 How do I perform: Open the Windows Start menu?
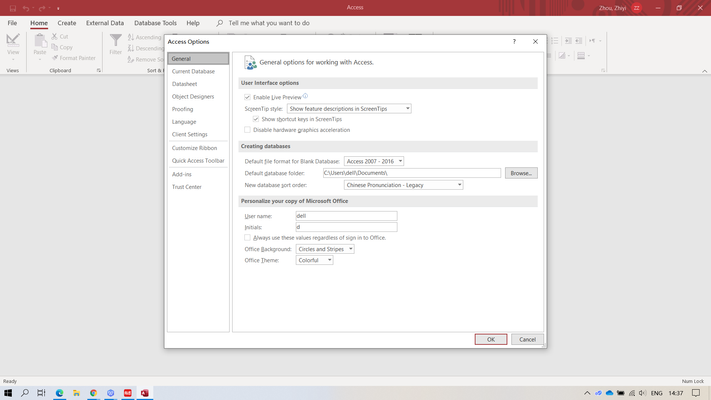click(8, 393)
